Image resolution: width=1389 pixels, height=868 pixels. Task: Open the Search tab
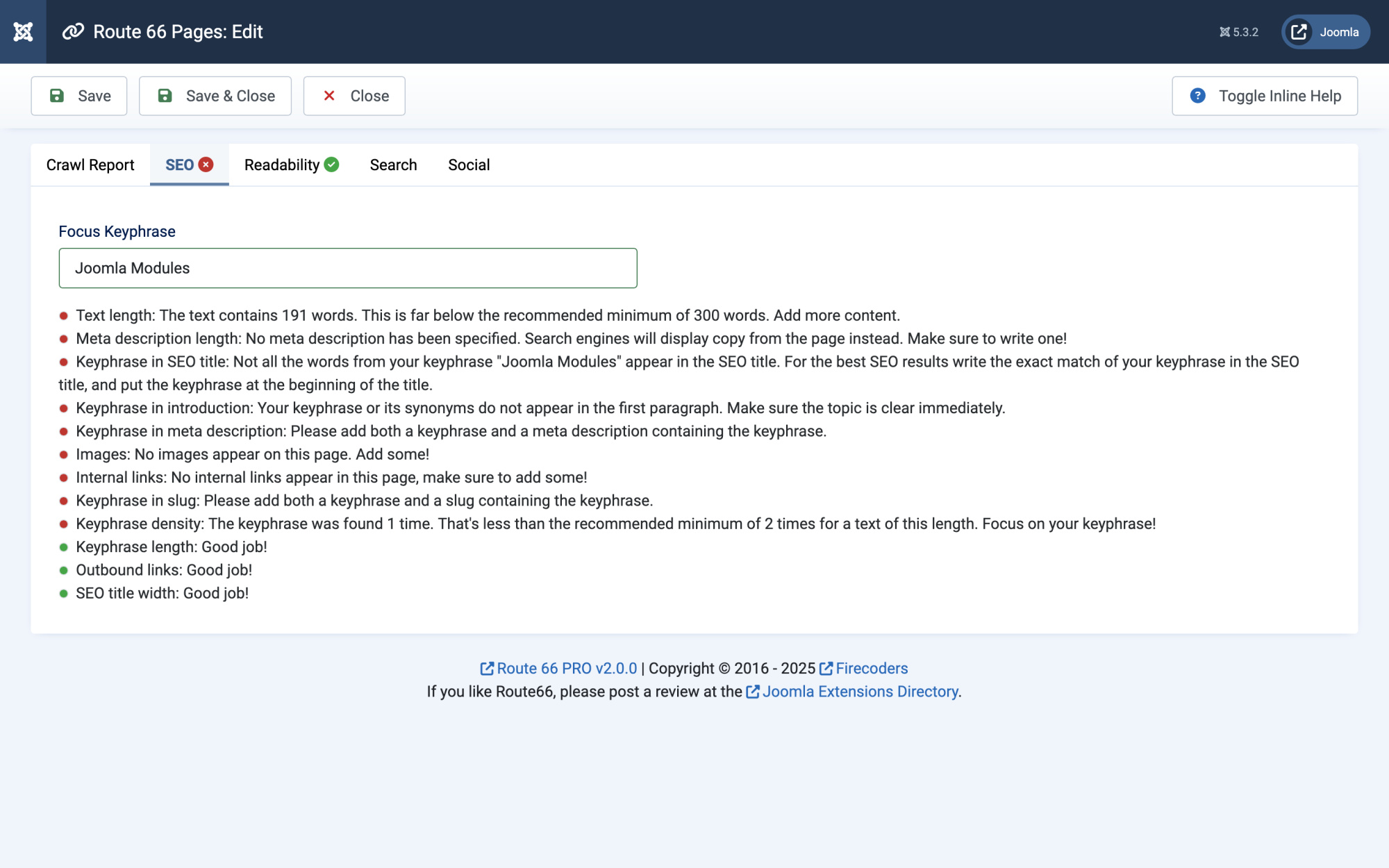[393, 165]
